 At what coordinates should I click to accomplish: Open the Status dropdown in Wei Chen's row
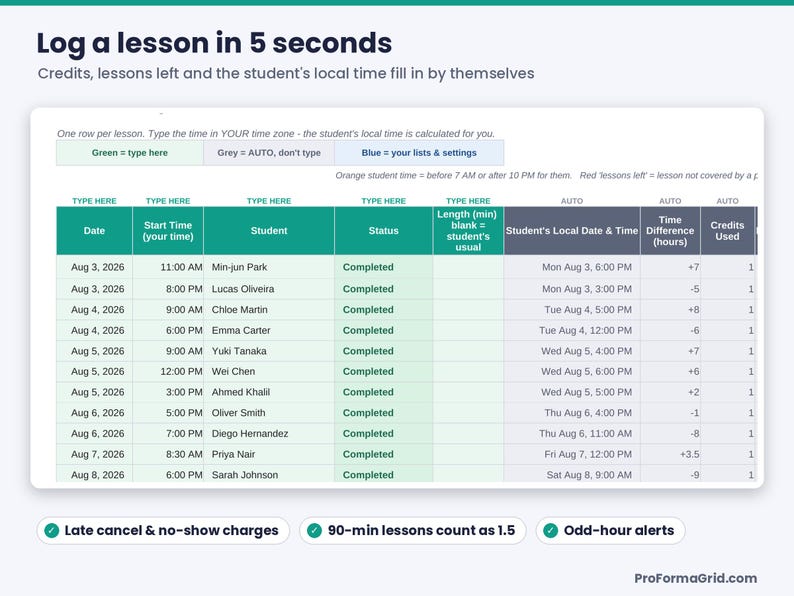coord(383,371)
